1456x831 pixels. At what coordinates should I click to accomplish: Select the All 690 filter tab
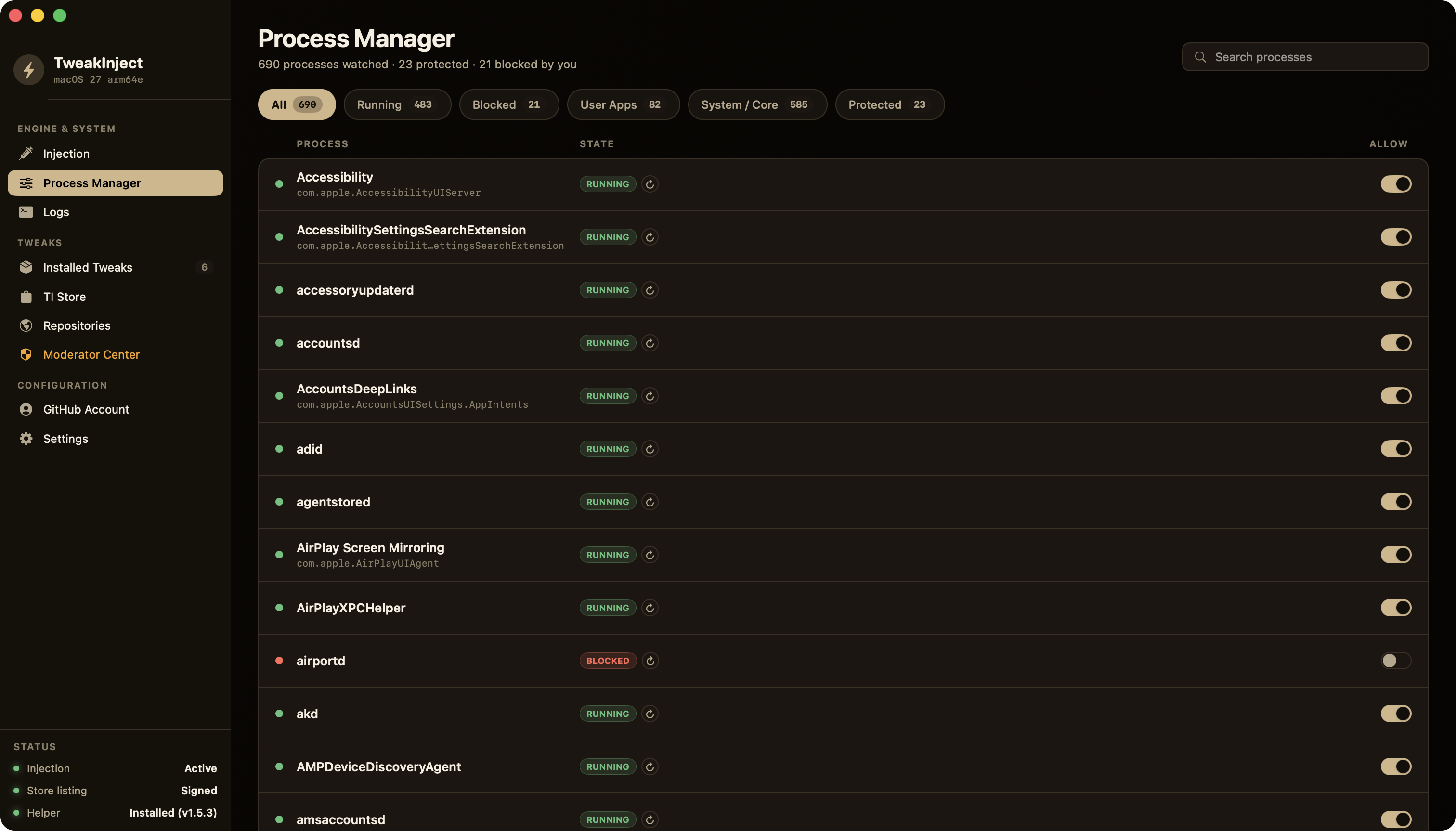click(297, 104)
